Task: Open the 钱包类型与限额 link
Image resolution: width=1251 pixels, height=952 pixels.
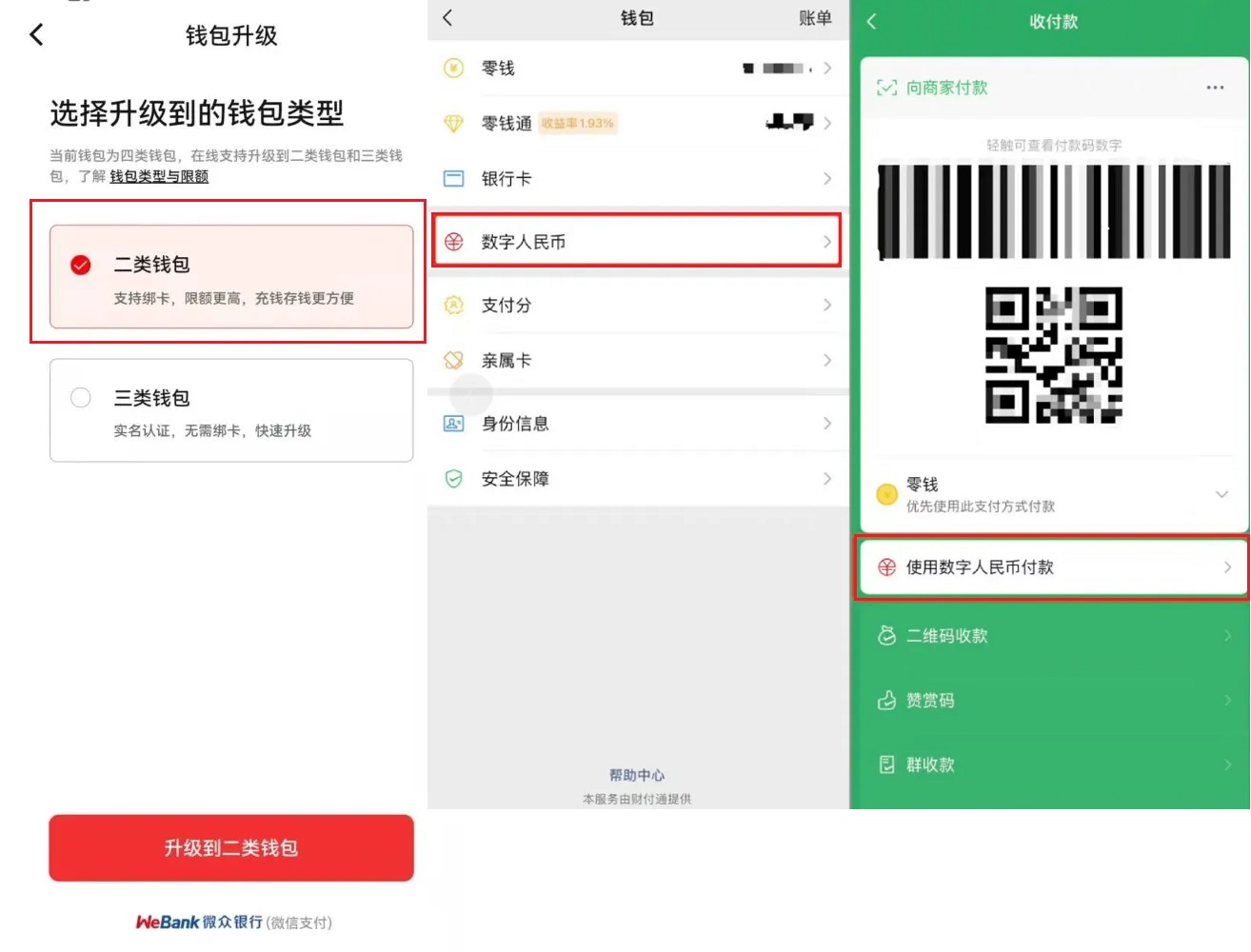Action: coord(159,176)
